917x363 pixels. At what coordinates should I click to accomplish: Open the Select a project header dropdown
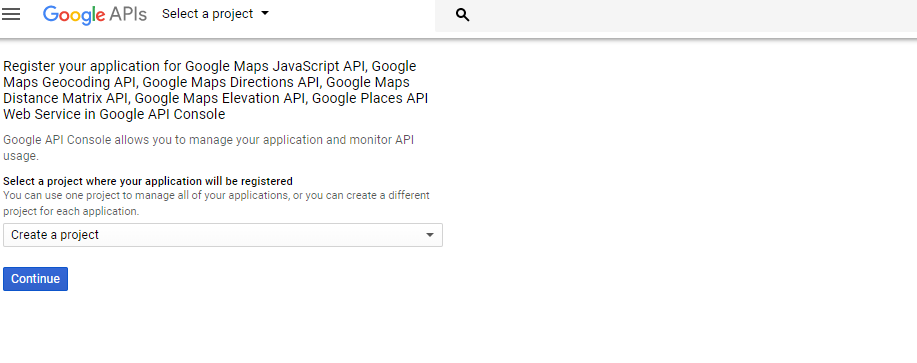tap(215, 14)
